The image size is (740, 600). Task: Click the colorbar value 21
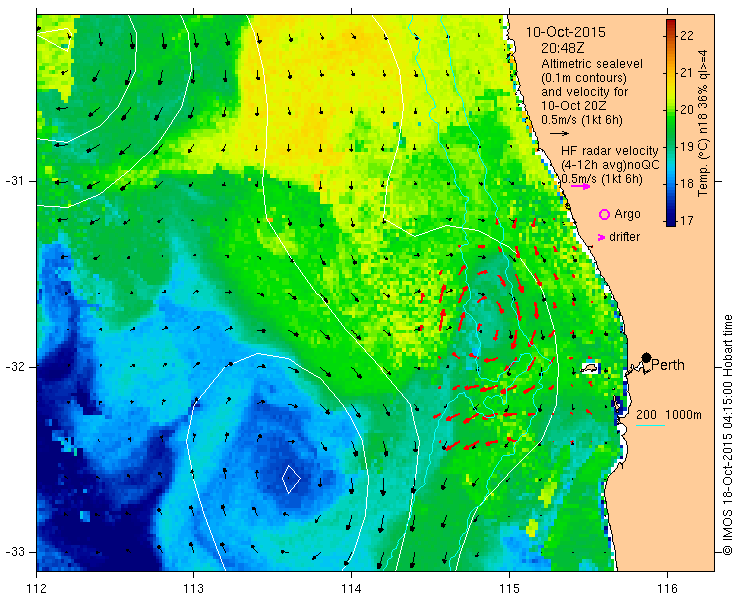click(687, 73)
